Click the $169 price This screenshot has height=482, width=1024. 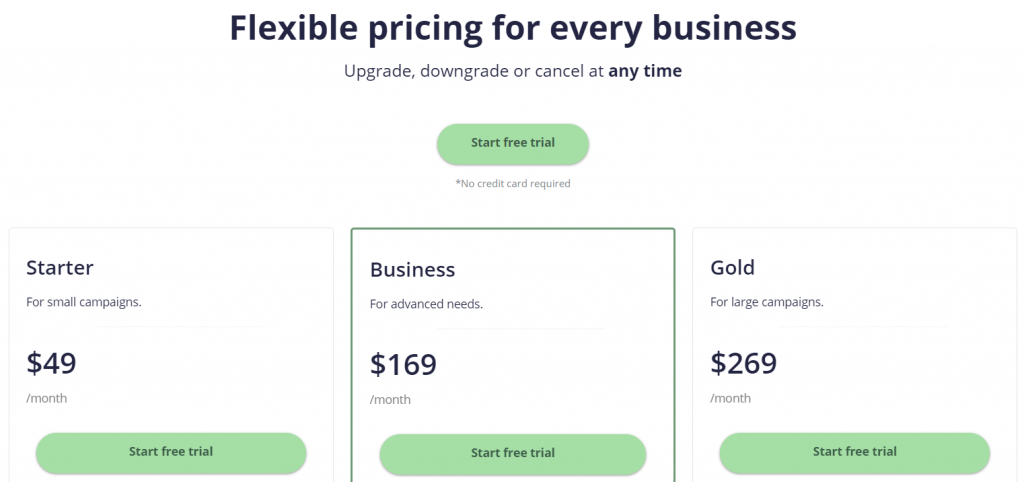coord(403,364)
